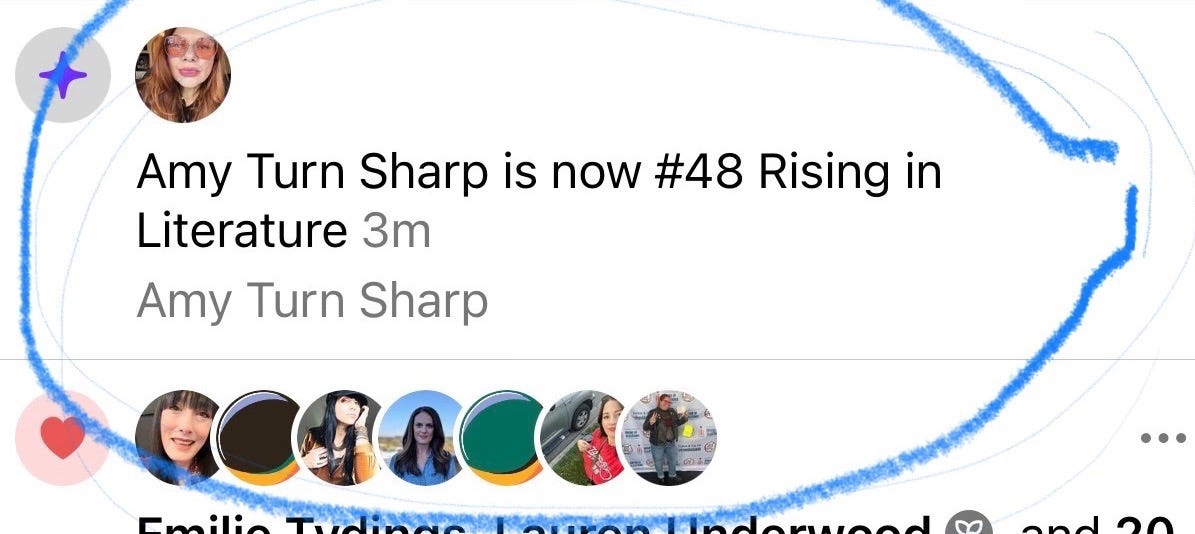
Task: Open the '#48 Rising in' notification headline
Action: (798, 174)
